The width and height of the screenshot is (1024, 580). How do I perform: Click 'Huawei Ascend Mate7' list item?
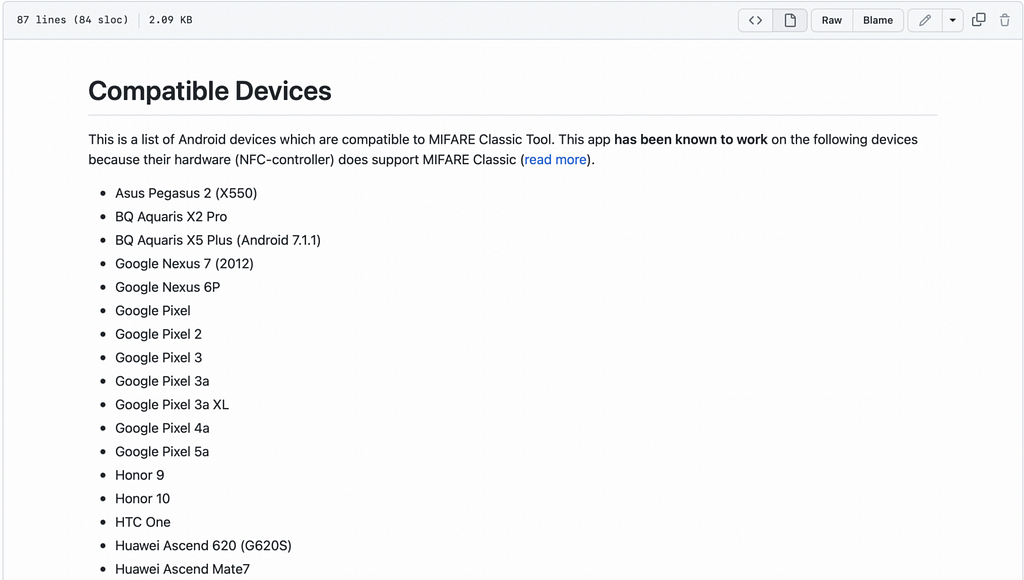click(183, 570)
